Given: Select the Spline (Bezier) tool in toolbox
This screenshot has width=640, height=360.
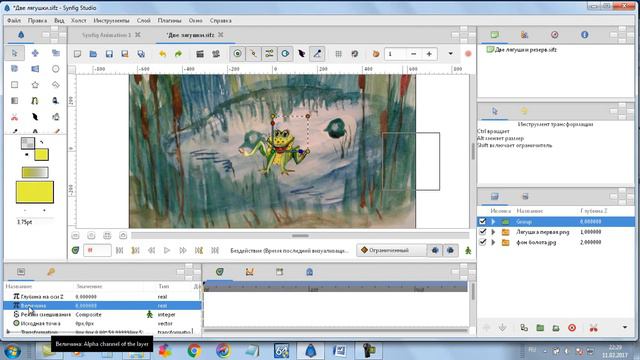Looking at the screenshot, I should click(x=35, y=101).
